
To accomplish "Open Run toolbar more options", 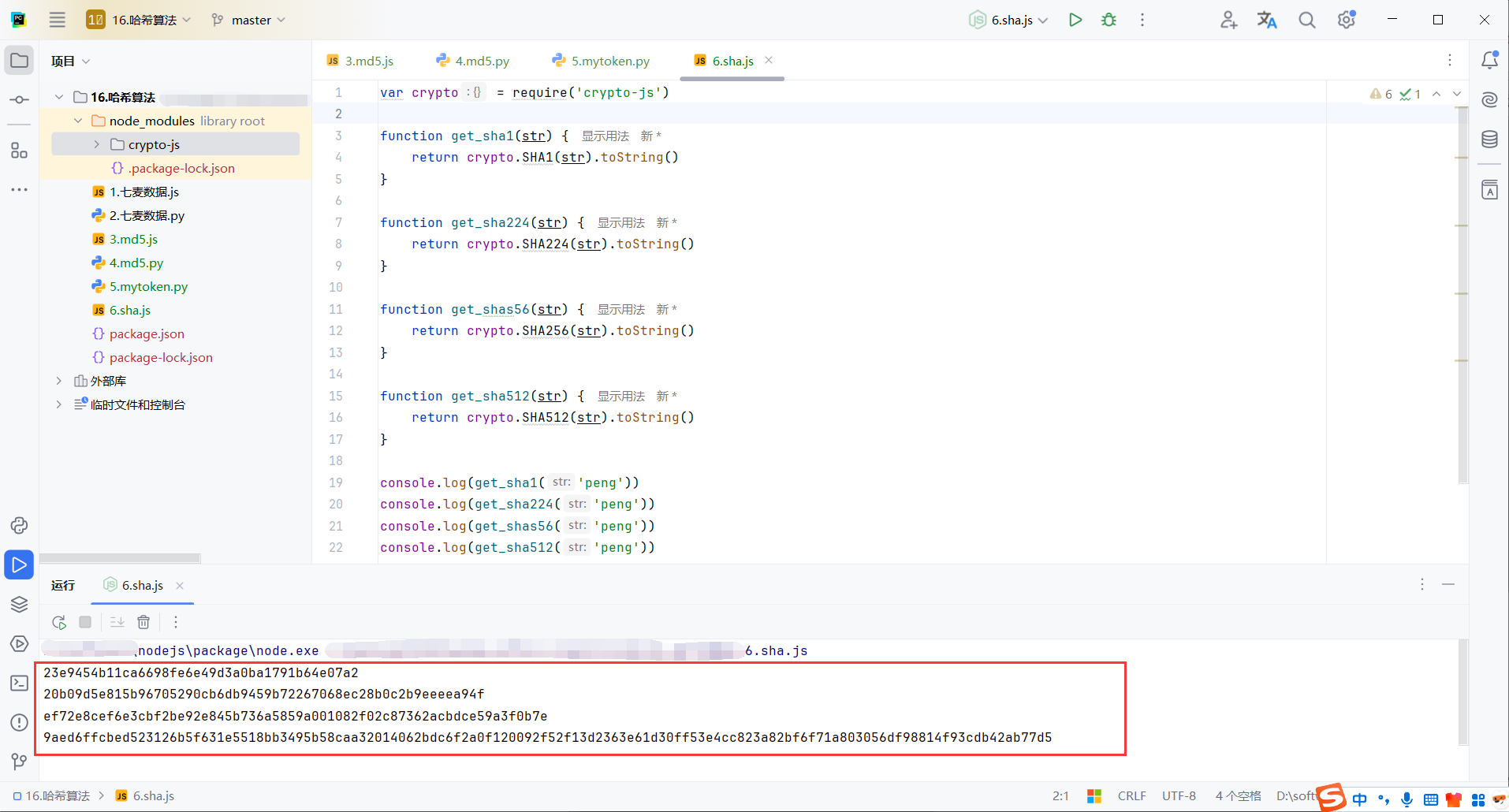I will coord(176,622).
